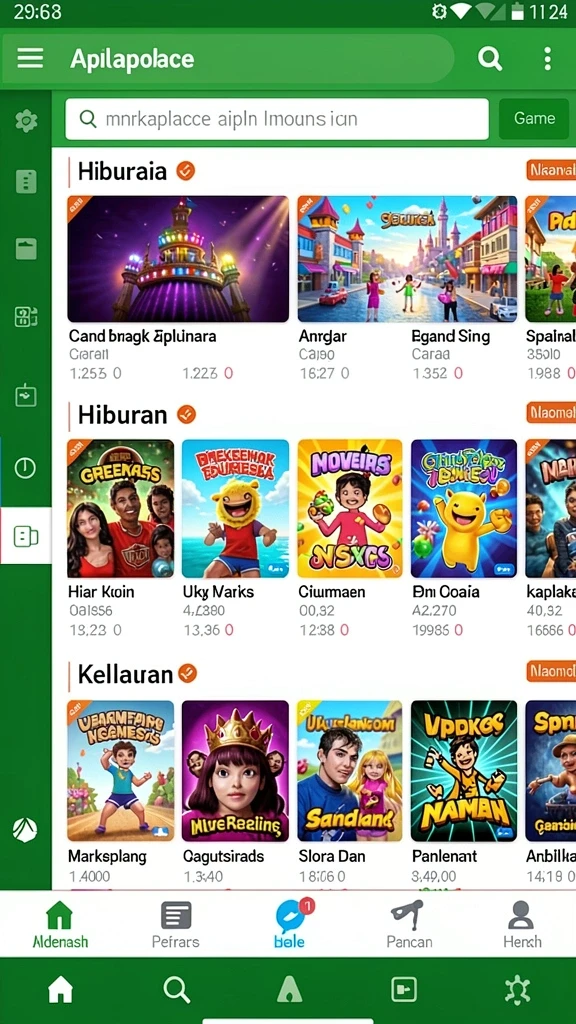Switch to the Pefrars tab
Viewport: 576px width, 1024px height.
click(176, 925)
